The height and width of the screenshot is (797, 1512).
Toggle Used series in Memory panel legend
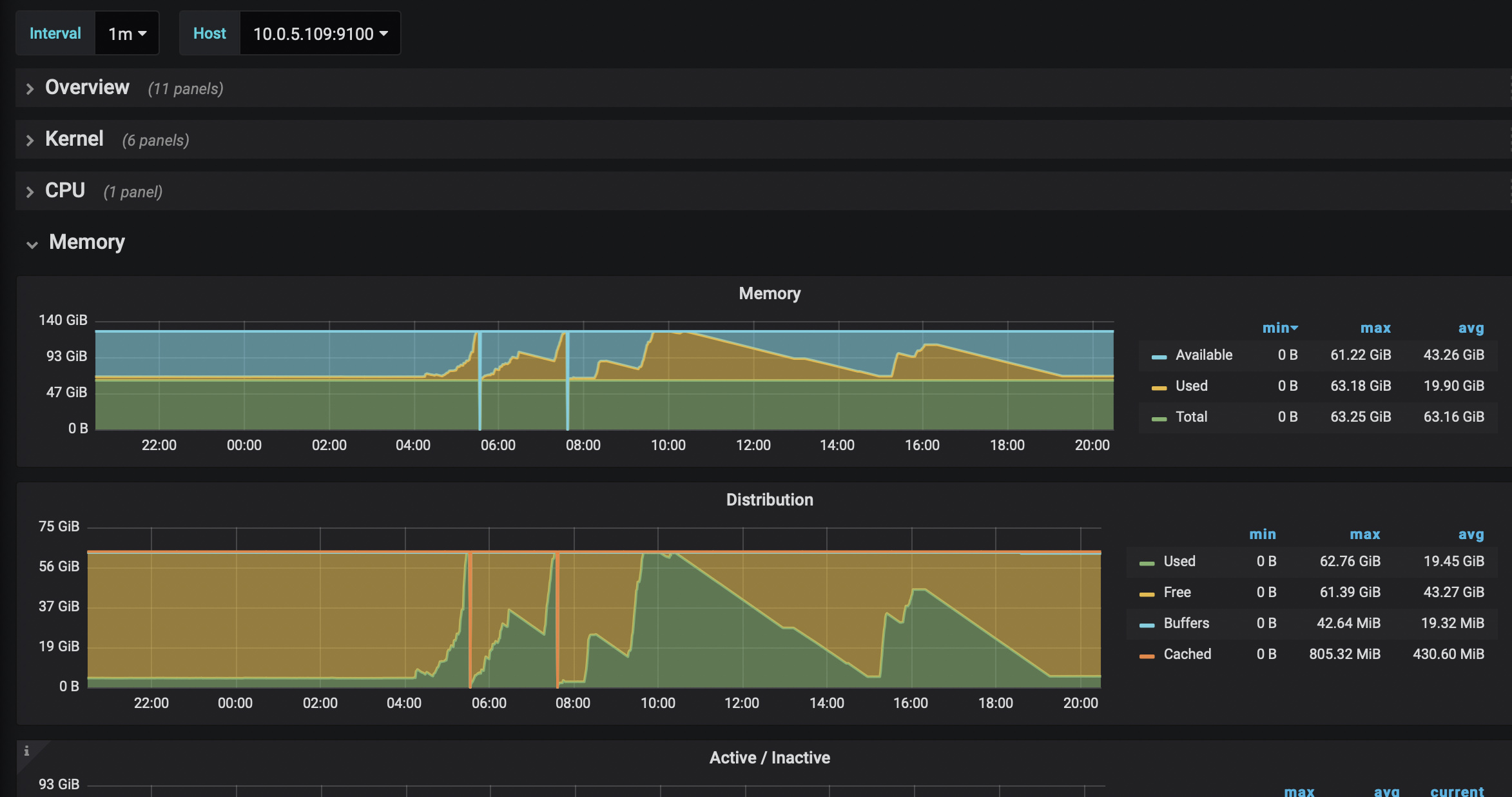[1191, 386]
